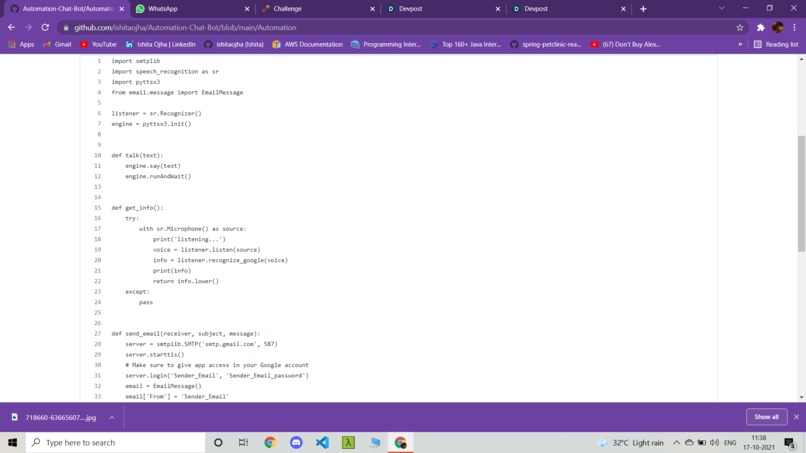
Task: Click 'def get_info():' code line
Action: point(137,208)
